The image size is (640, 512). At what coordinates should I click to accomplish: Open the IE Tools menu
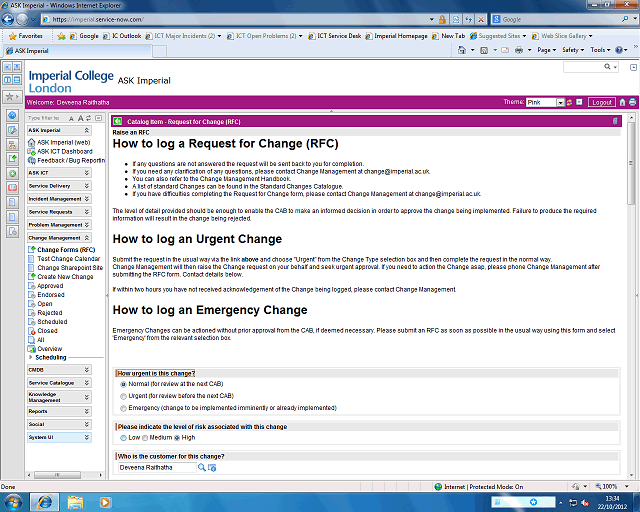[599, 49]
